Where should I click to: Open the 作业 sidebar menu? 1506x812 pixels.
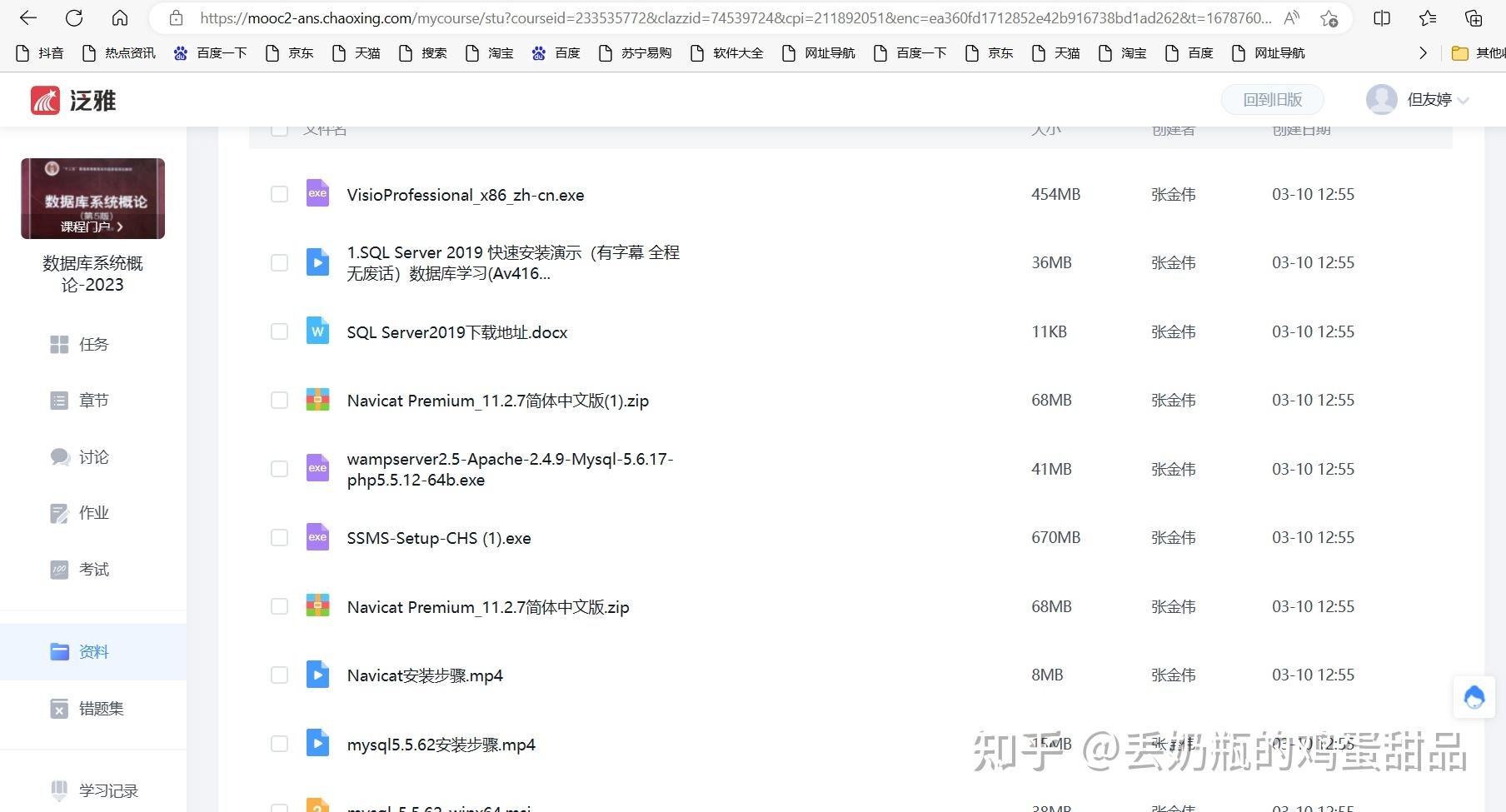point(93,513)
